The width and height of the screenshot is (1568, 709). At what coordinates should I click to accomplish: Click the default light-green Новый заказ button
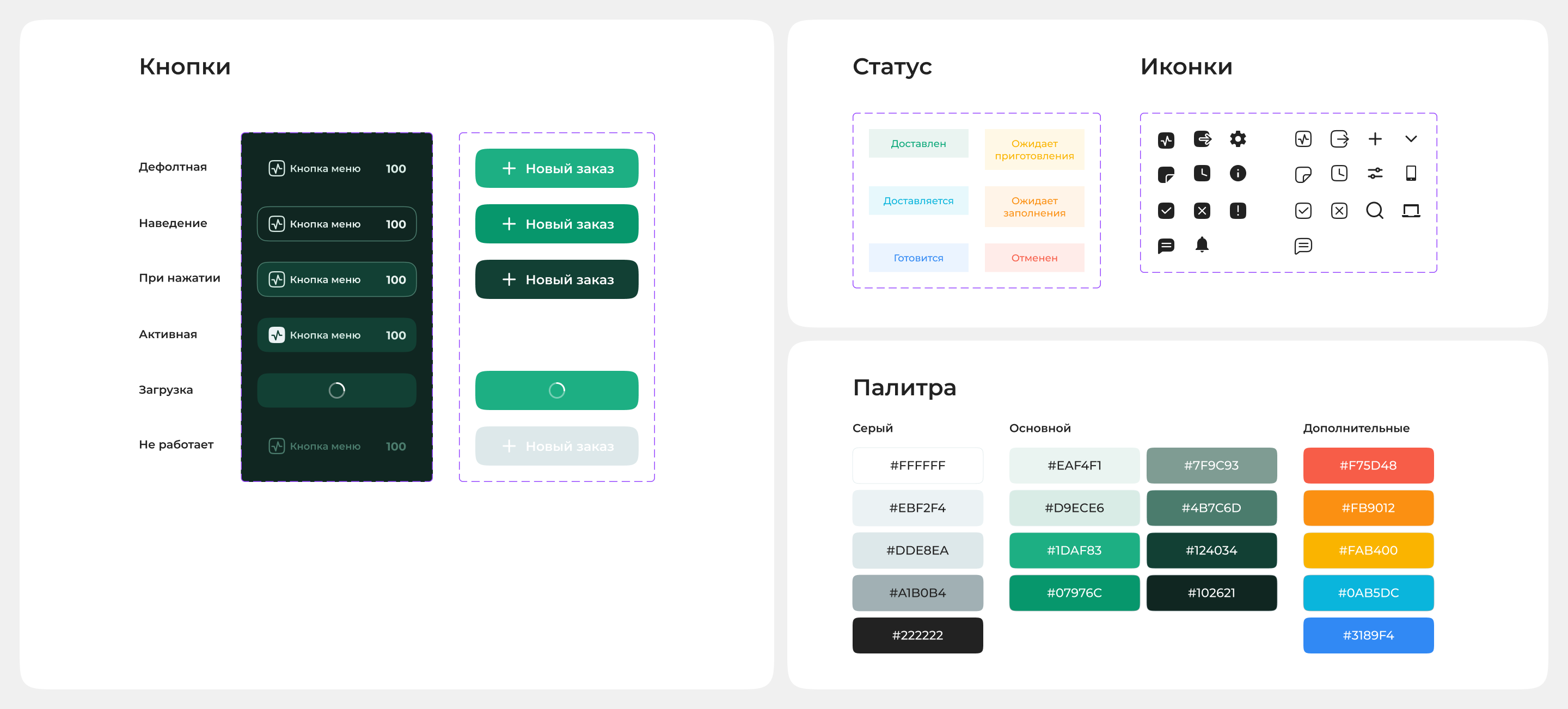[x=556, y=169]
